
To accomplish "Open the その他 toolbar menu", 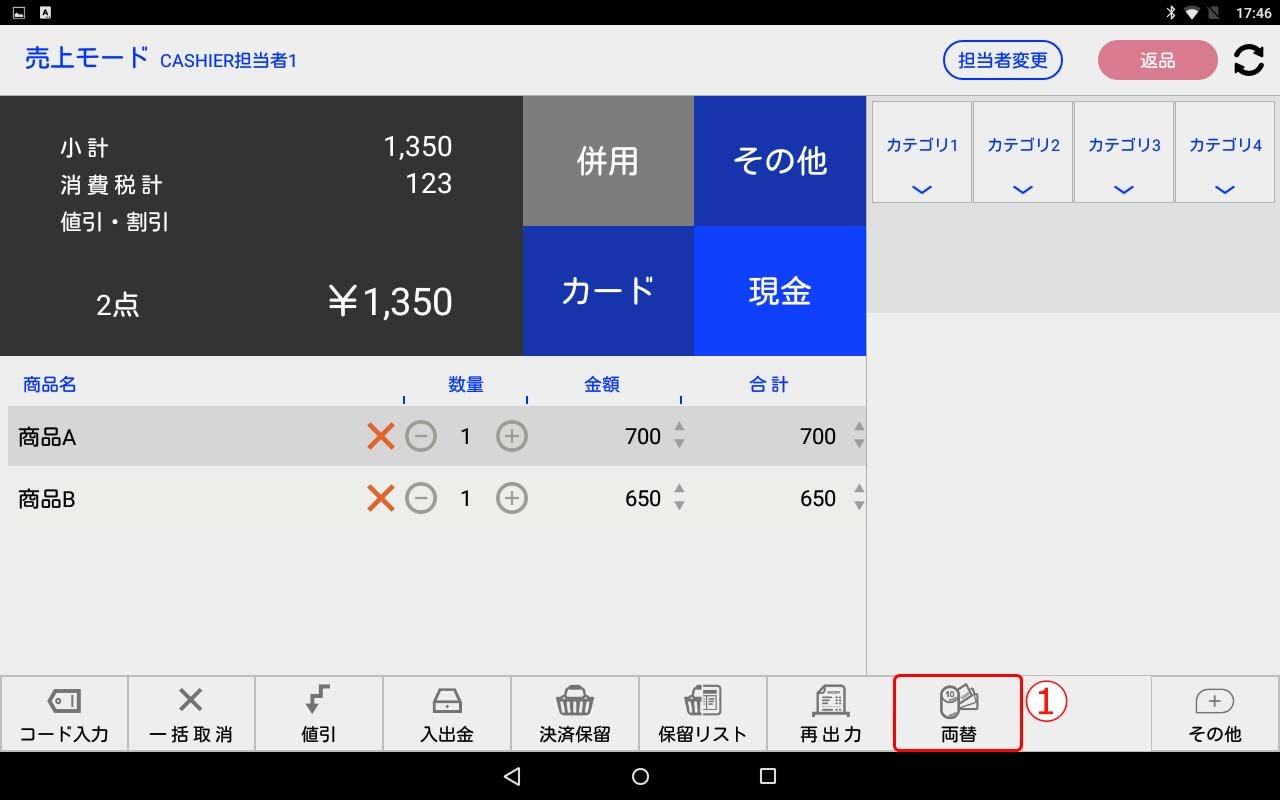I will (x=1215, y=714).
